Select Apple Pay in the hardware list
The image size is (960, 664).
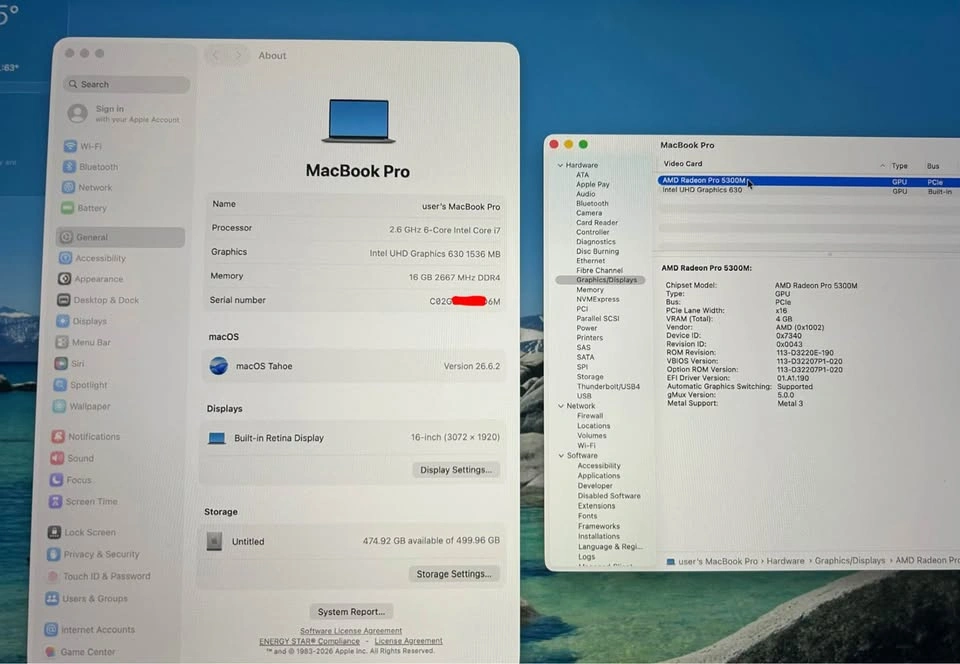click(592, 184)
